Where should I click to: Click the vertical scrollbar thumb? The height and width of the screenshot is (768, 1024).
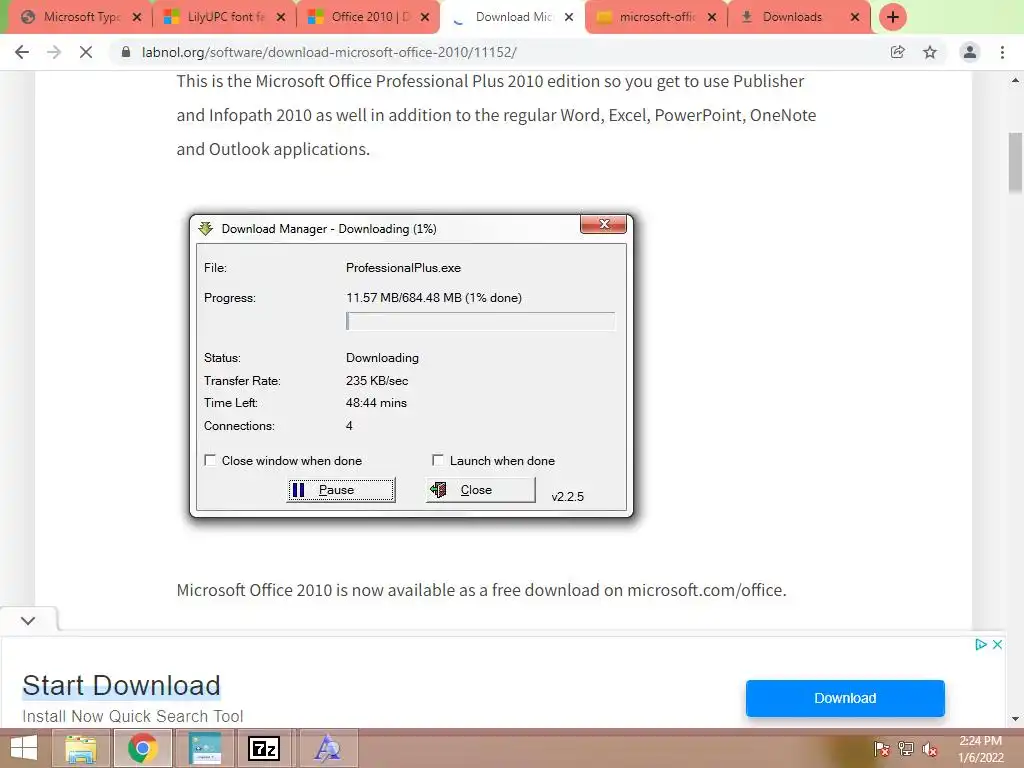pos(1015,162)
